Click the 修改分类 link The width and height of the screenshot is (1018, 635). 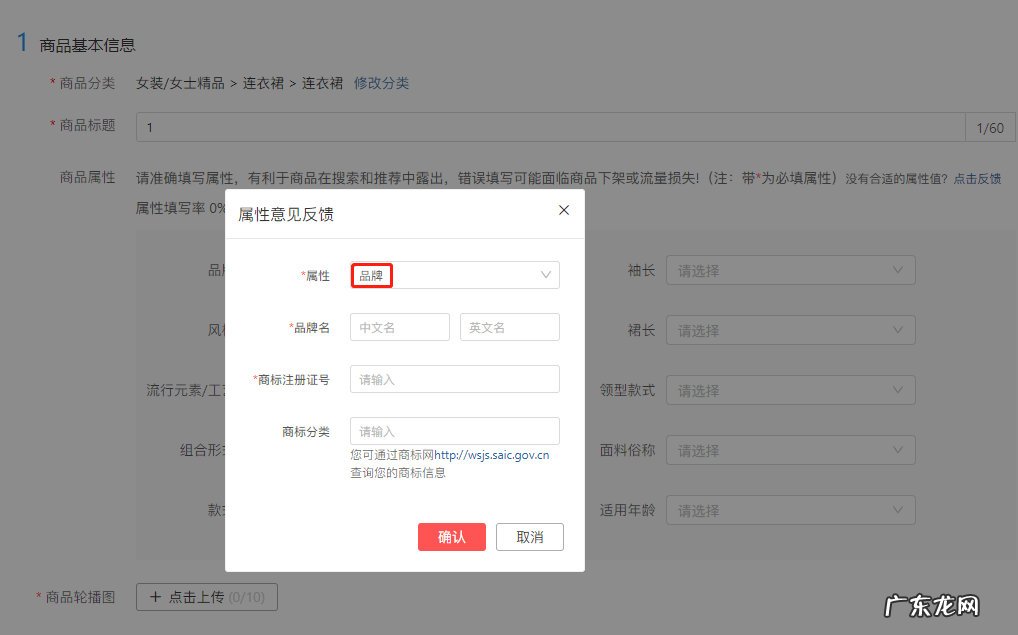coord(380,84)
